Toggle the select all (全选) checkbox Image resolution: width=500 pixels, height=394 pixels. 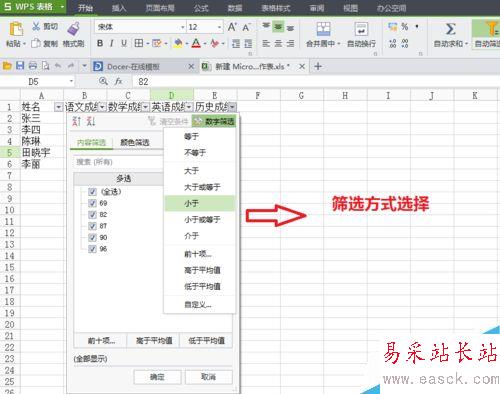click(92, 192)
